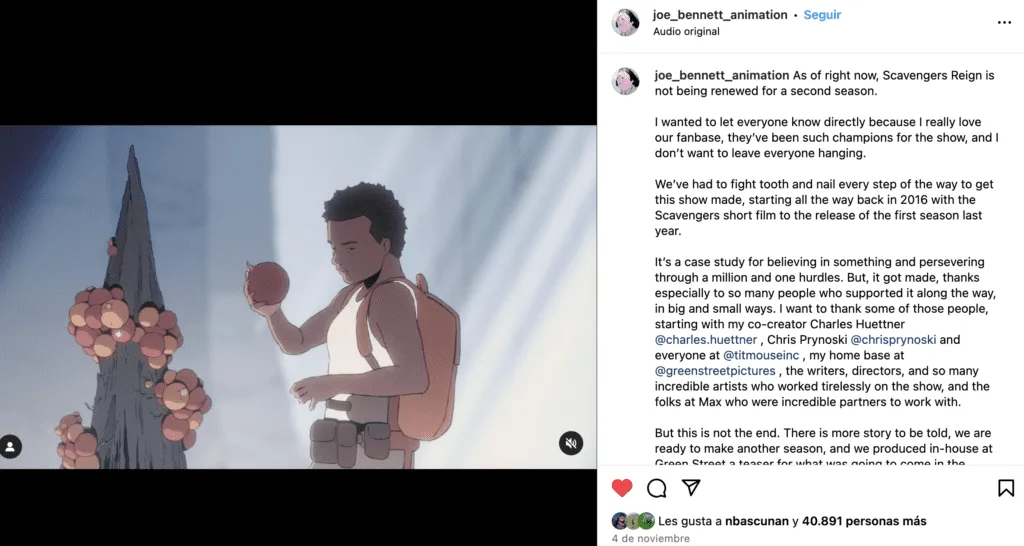The width and height of the screenshot is (1024, 546).
Task: Unmute the video with speaker icon
Action: [571, 443]
